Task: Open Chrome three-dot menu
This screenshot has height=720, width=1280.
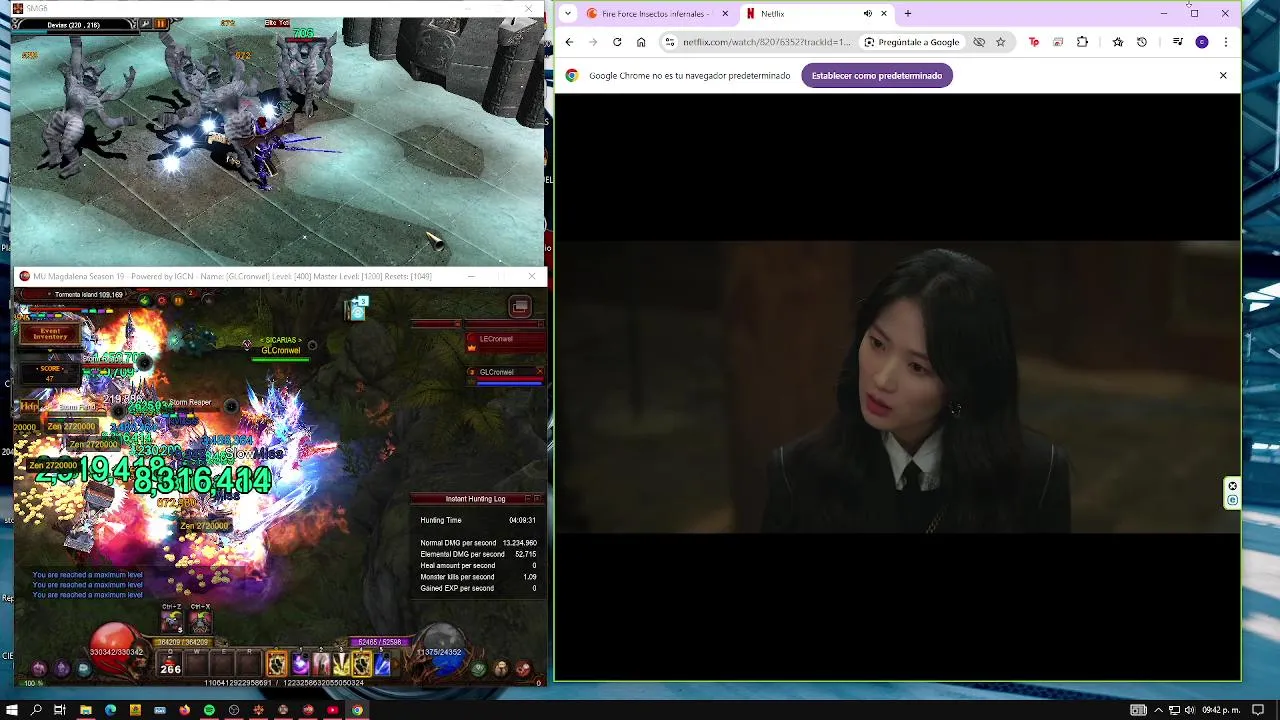Action: pyautogui.click(x=1226, y=42)
